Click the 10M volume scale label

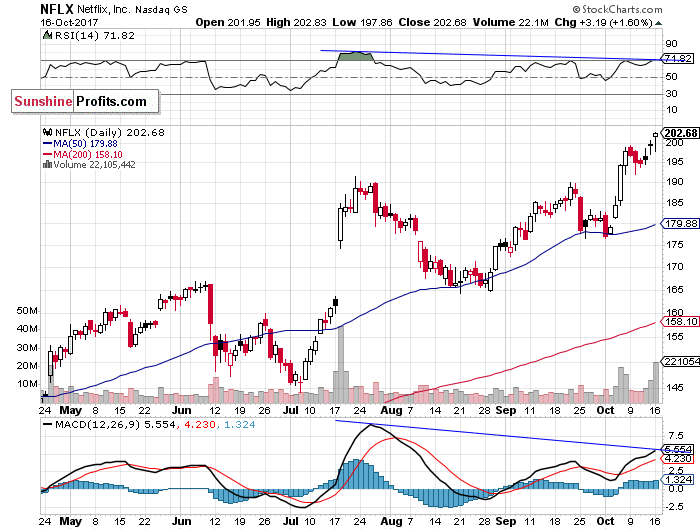pos(27,384)
